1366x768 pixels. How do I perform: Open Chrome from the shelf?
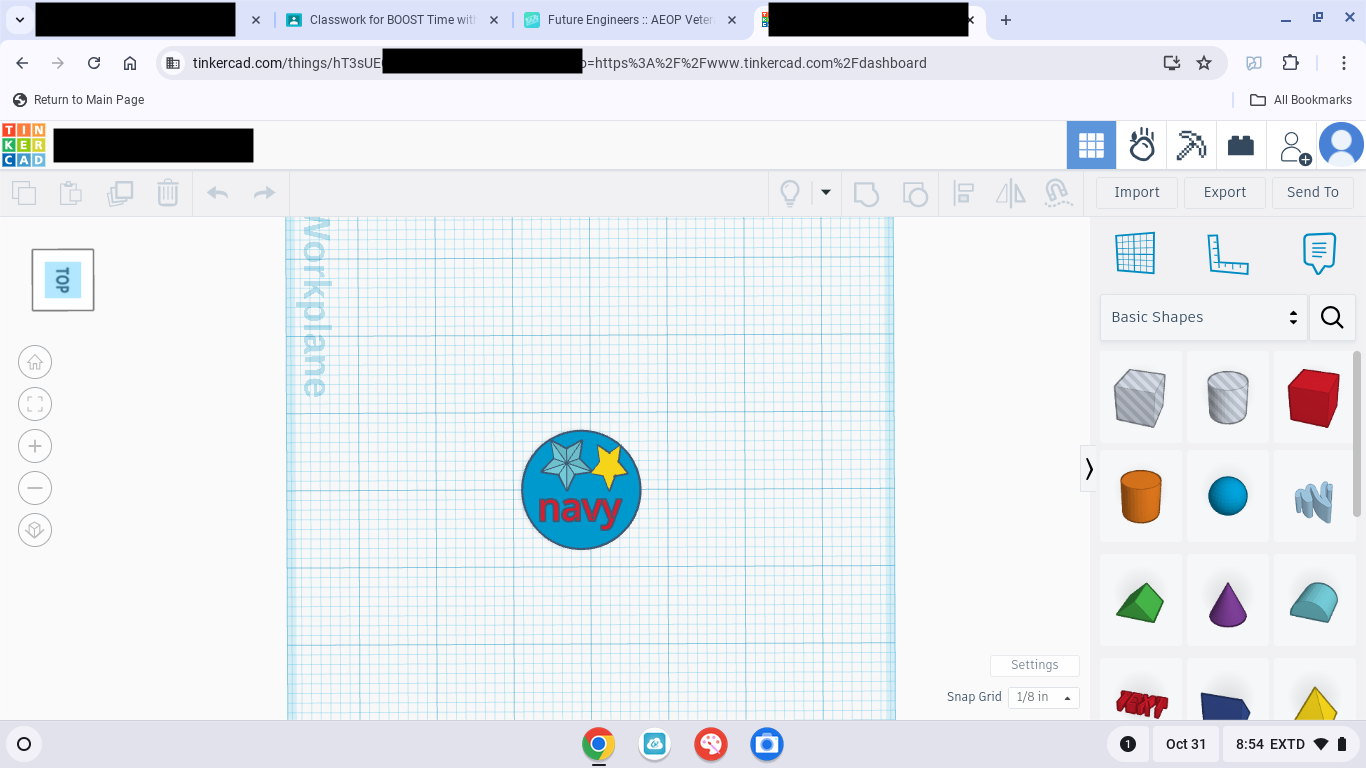(599, 744)
